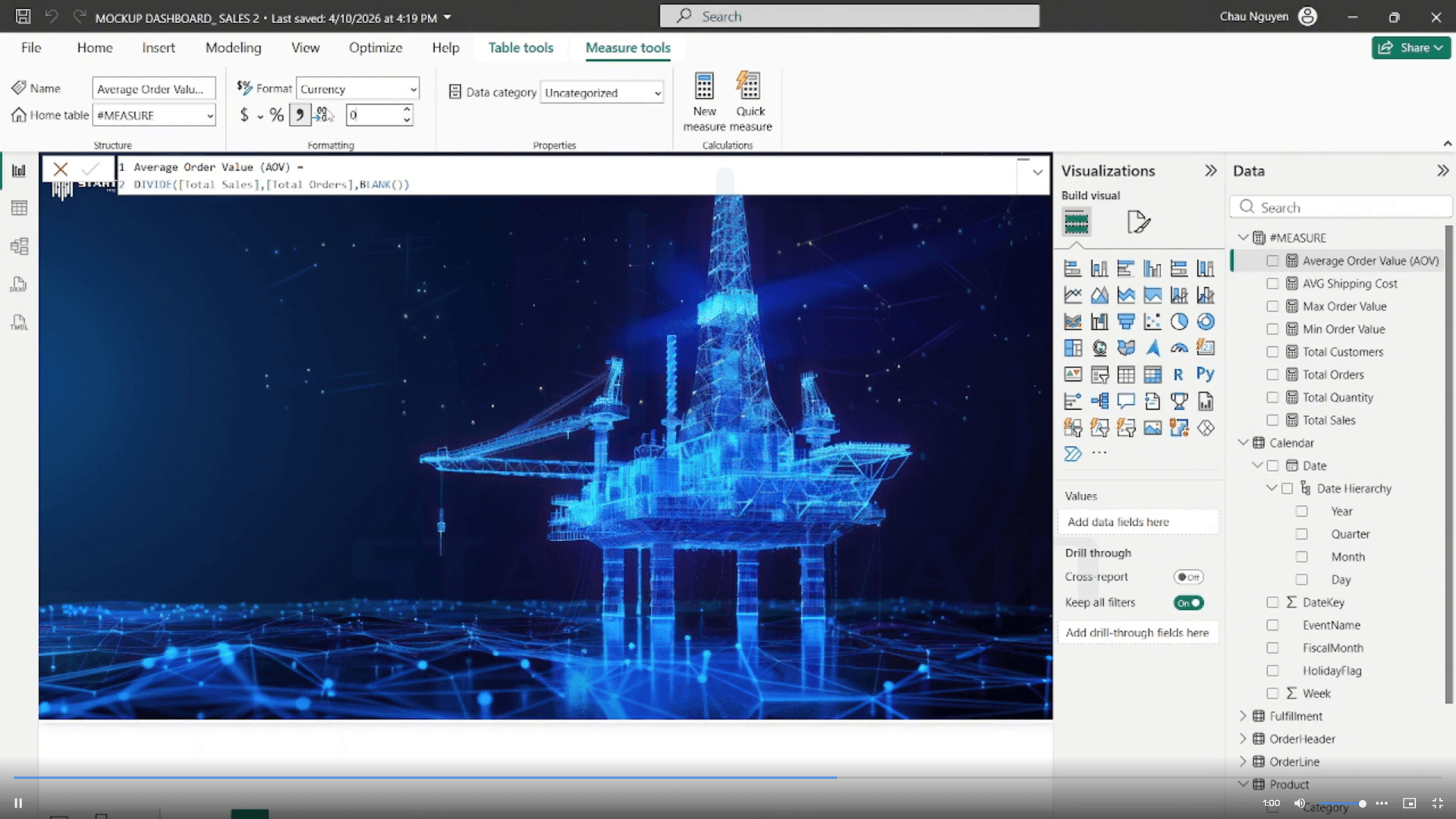The width and height of the screenshot is (1456, 819).
Task: Open Data category Uncategorized dropdown
Action: tap(602, 93)
